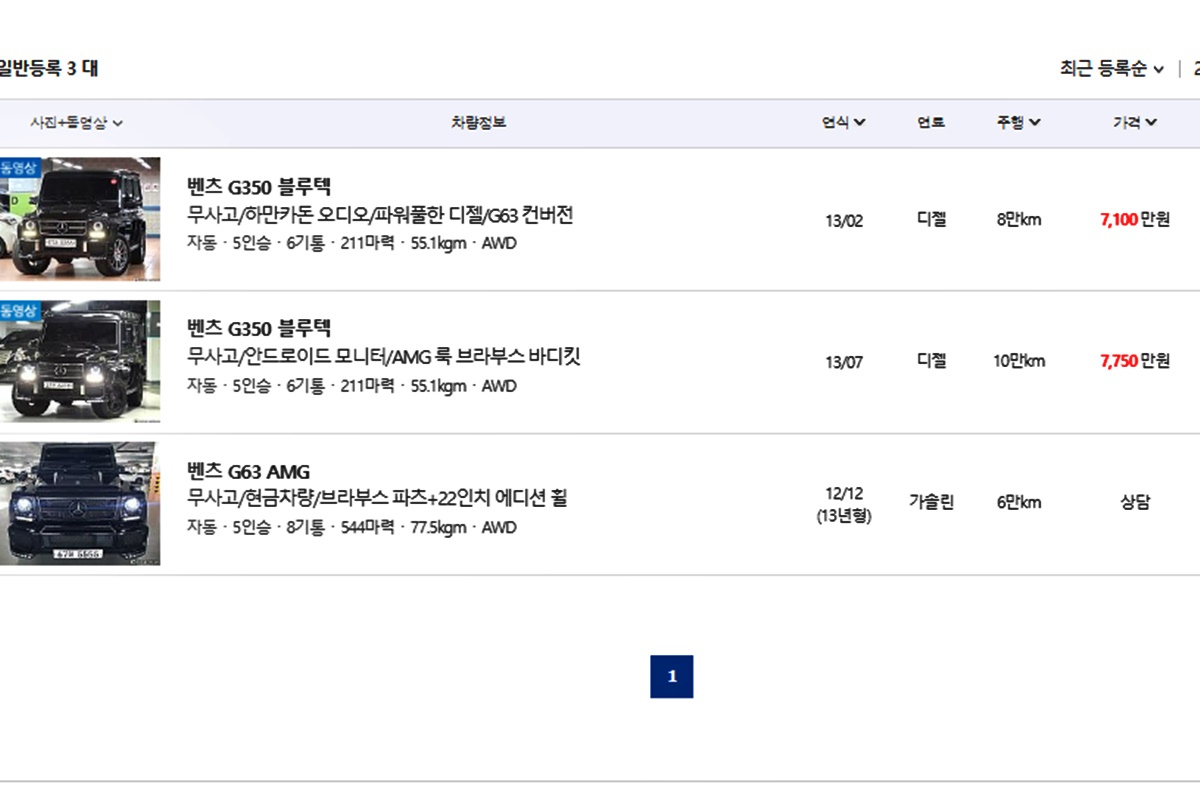Viewport: 1200px width, 800px height.
Task: Open description with 안드로이드 모니터
Action: pos(384,357)
